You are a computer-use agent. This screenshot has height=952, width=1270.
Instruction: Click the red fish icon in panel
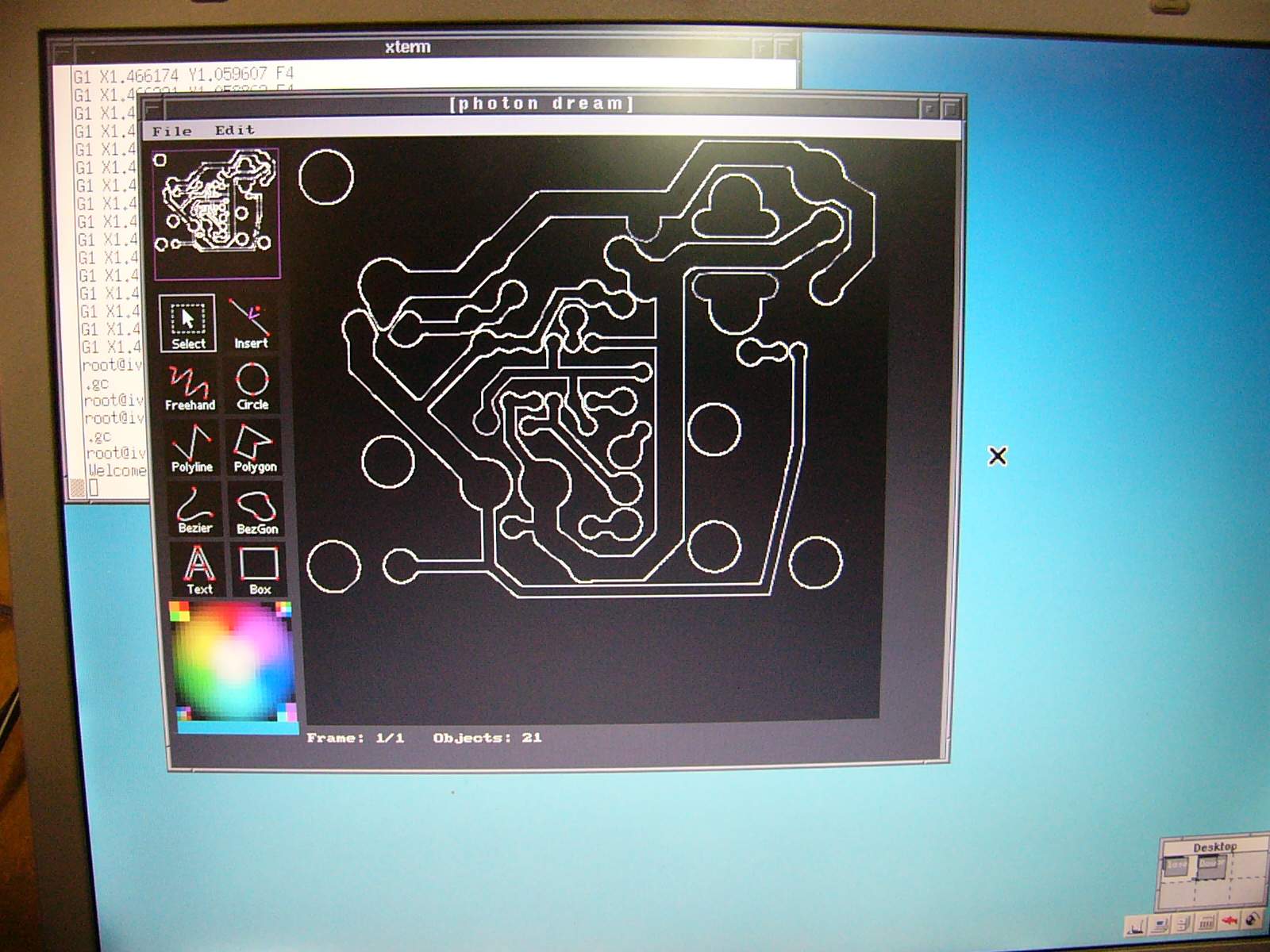pyautogui.click(x=1230, y=922)
